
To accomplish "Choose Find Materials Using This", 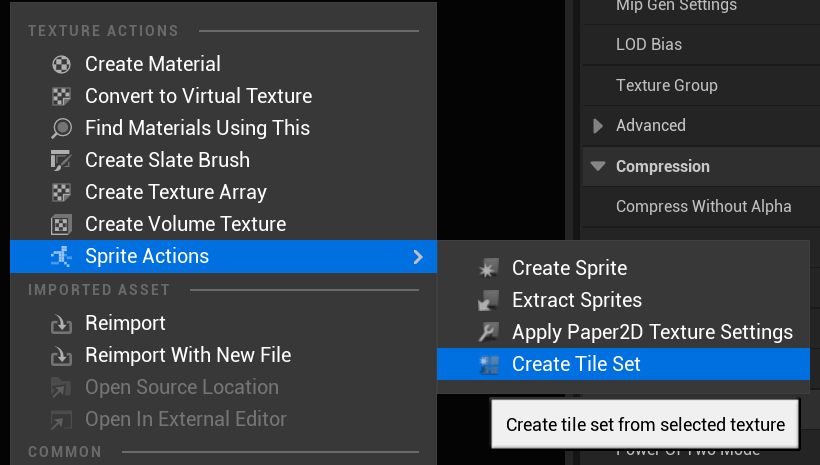I will [197, 128].
